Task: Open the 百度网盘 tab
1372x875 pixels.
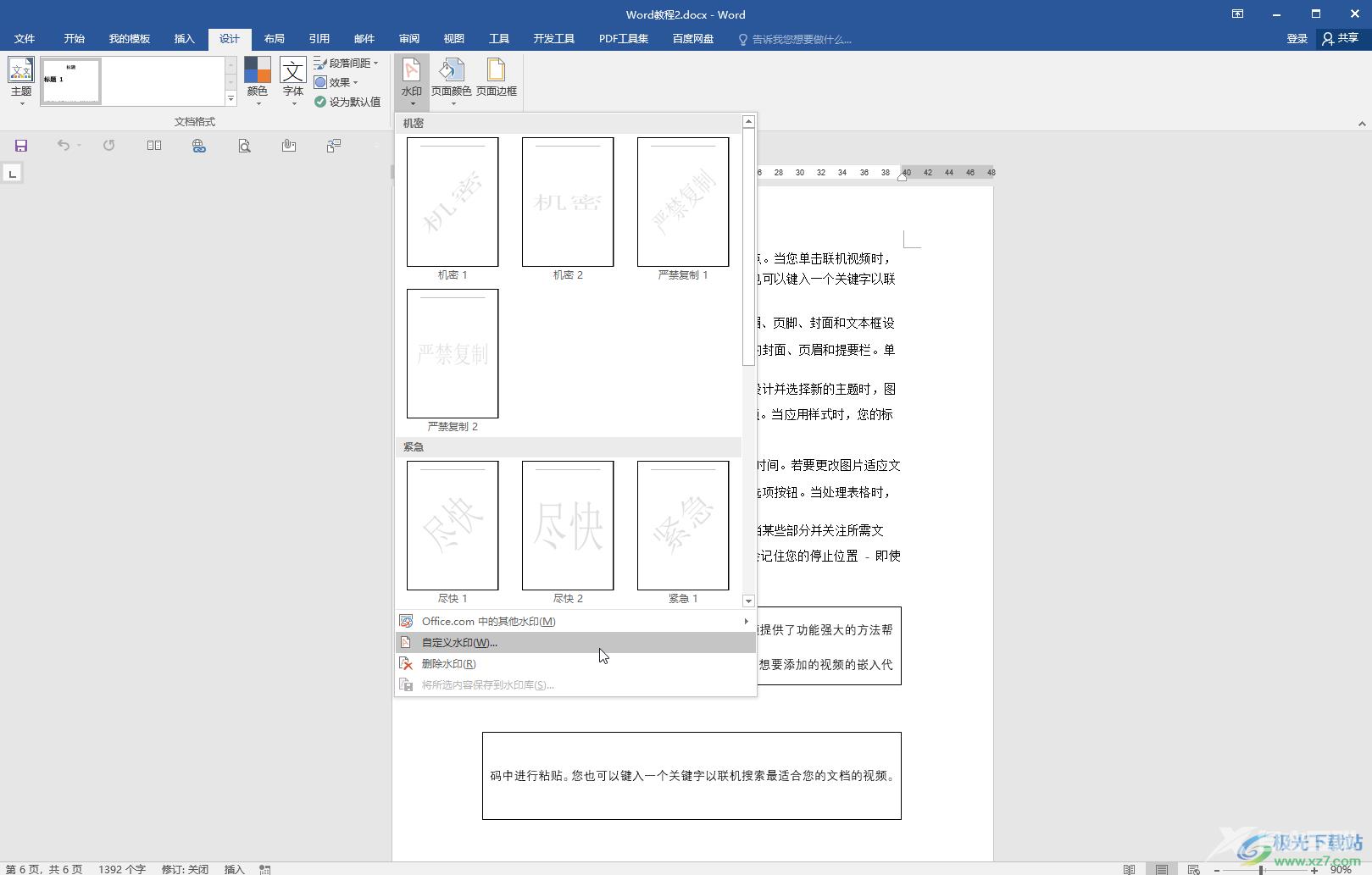Action: point(692,38)
